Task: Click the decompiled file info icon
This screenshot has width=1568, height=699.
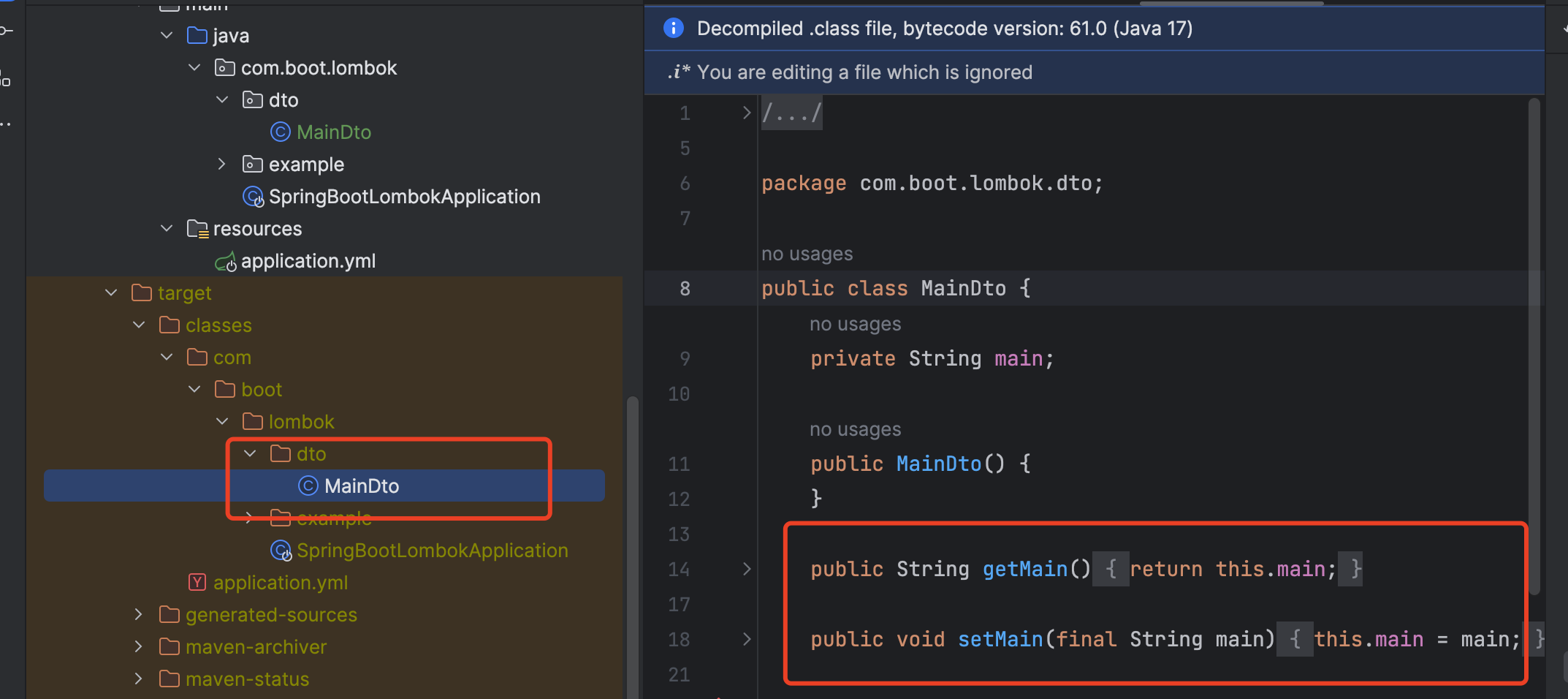Action: click(x=673, y=28)
